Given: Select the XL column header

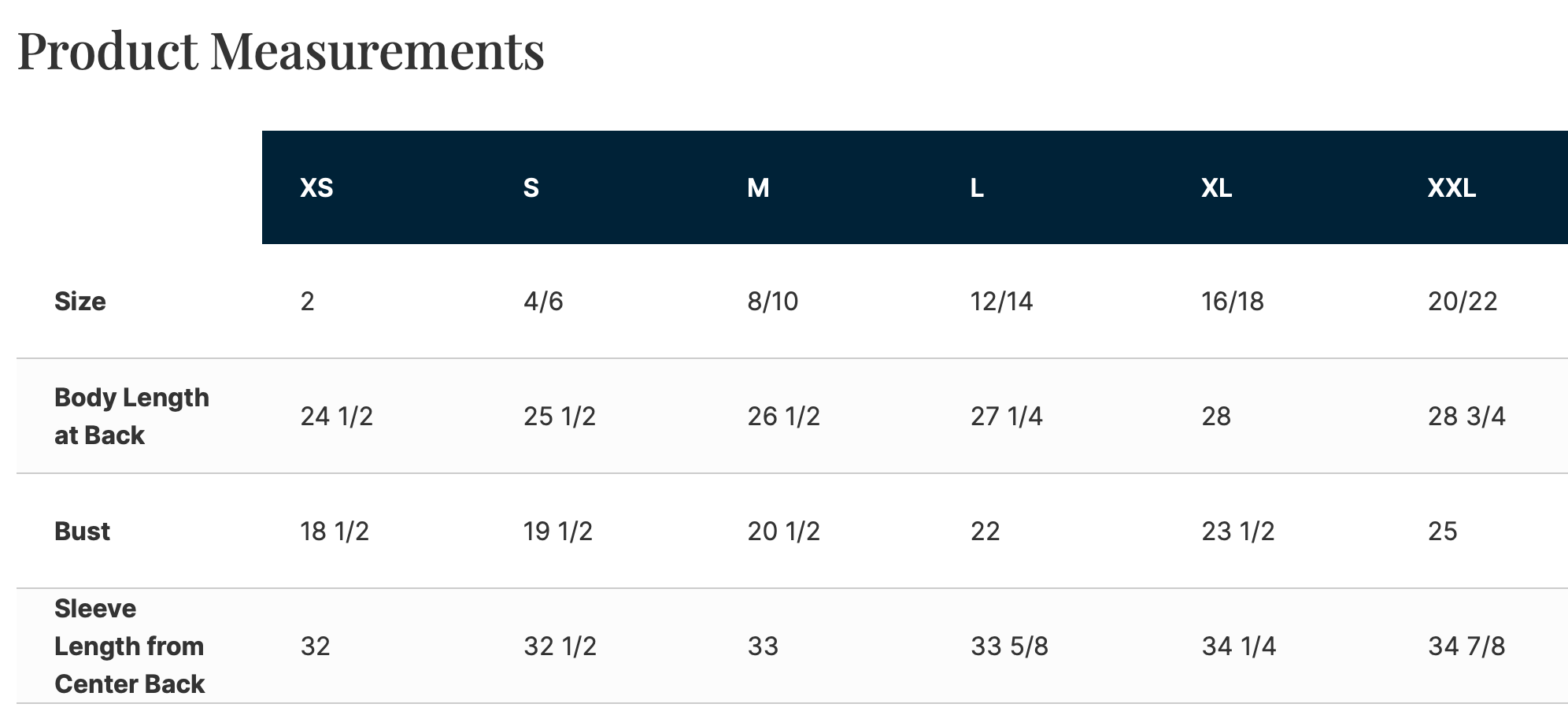Looking at the screenshot, I should (x=1216, y=188).
